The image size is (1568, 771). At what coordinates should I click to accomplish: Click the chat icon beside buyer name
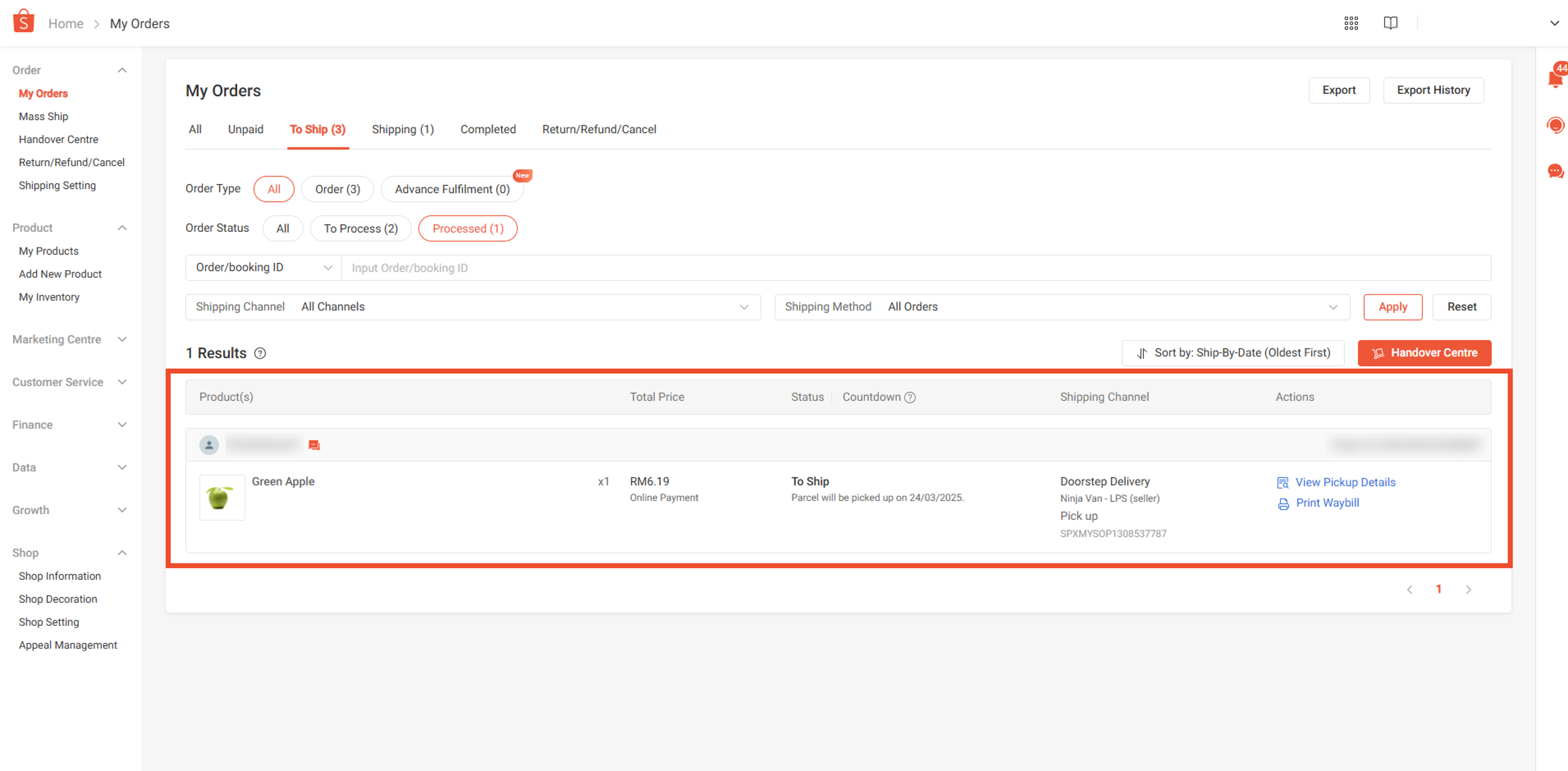click(x=314, y=445)
